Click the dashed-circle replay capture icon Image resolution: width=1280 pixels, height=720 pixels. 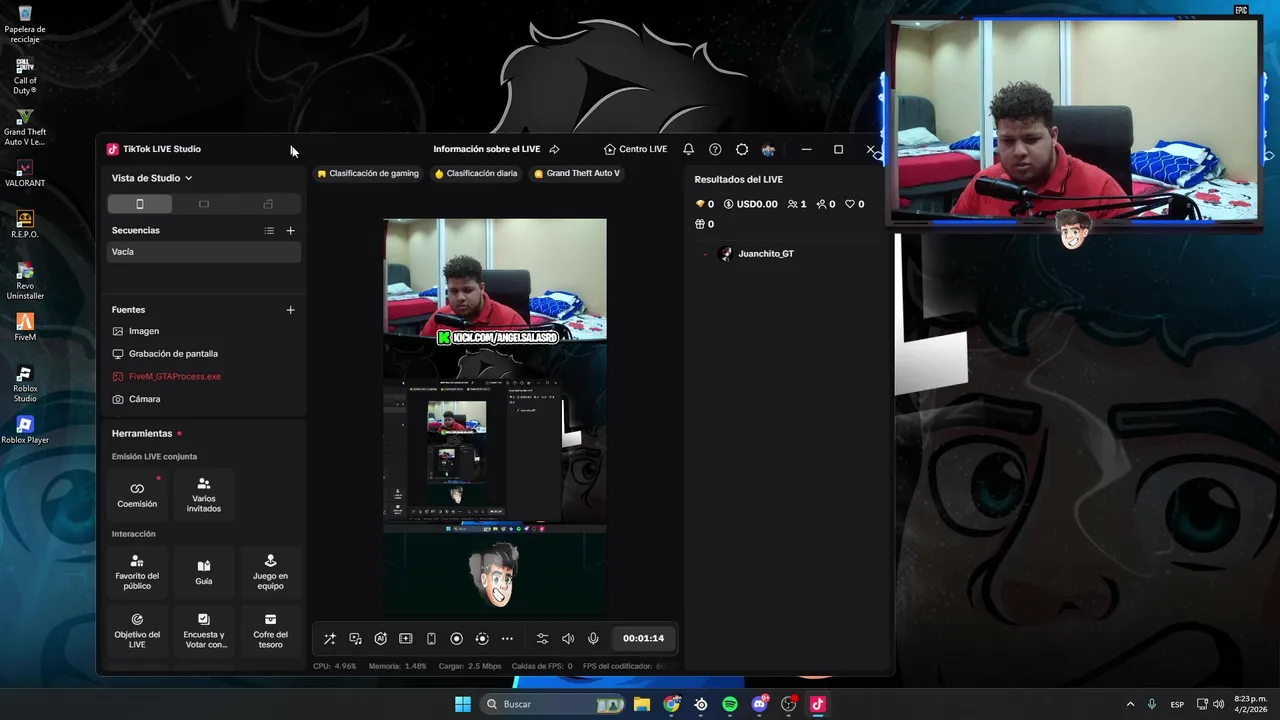click(482, 638)
